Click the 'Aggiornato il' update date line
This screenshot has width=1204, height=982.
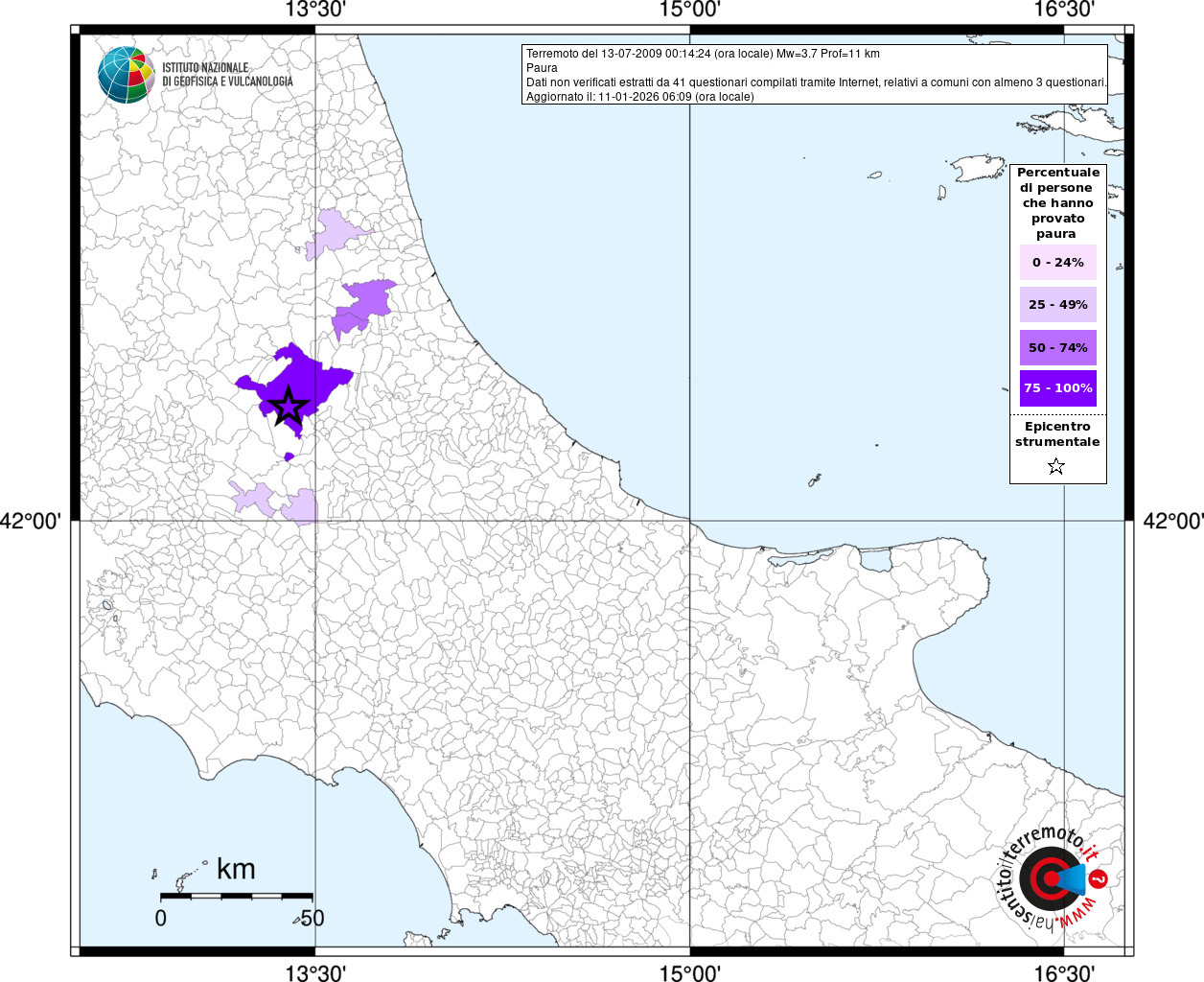click(639, 97)
